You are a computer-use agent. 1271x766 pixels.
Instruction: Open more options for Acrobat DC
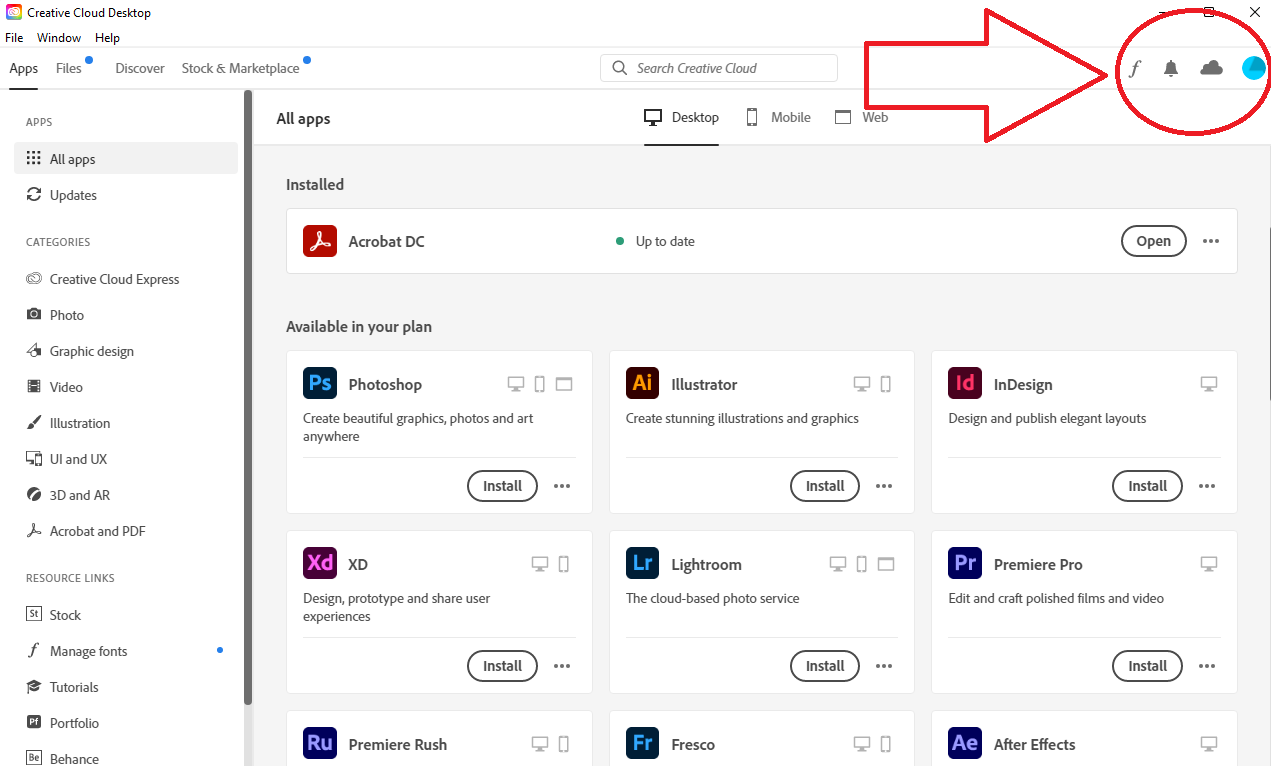pyautogui.click(x=1211, y=241)
